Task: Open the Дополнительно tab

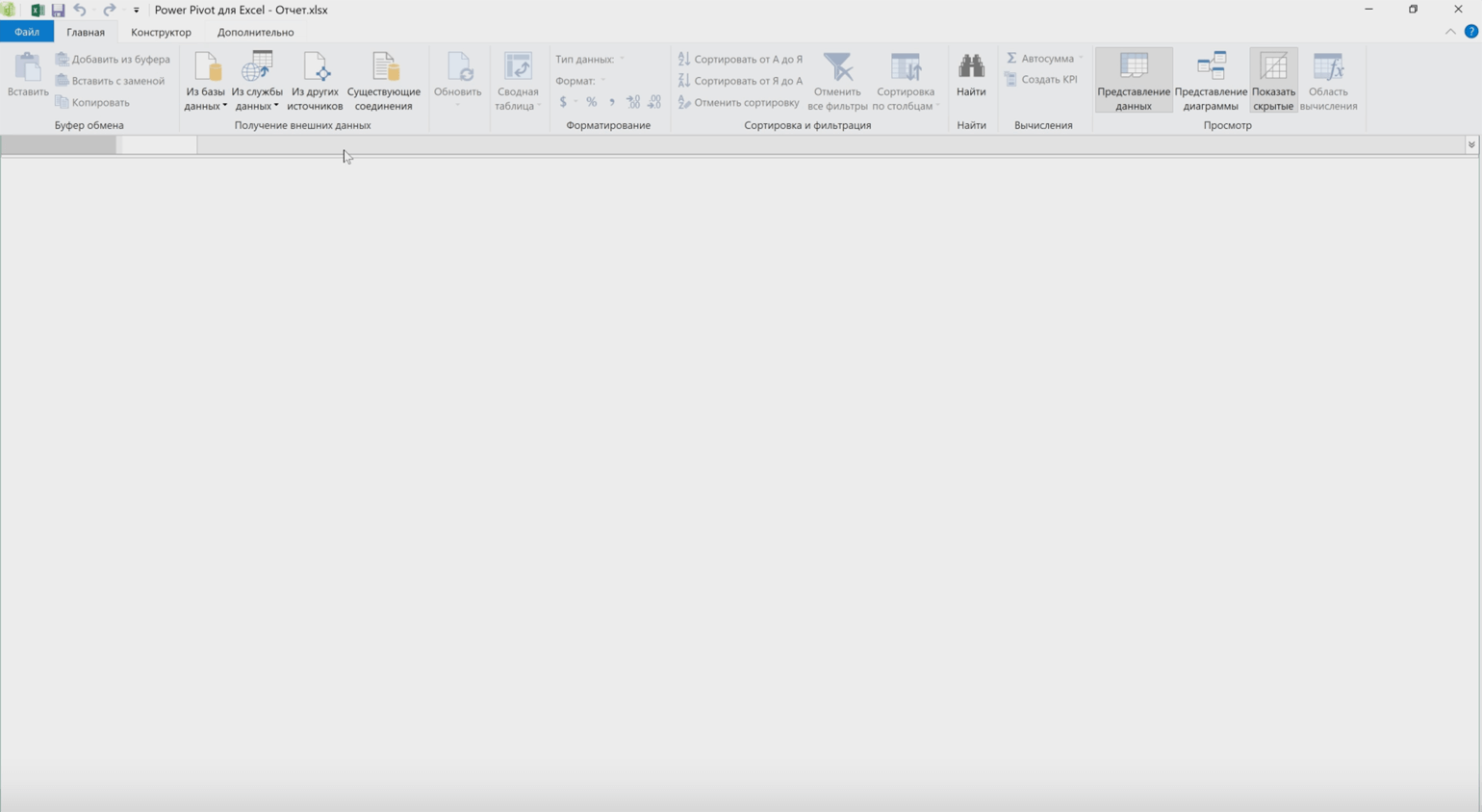Action: tap(256, 32)
